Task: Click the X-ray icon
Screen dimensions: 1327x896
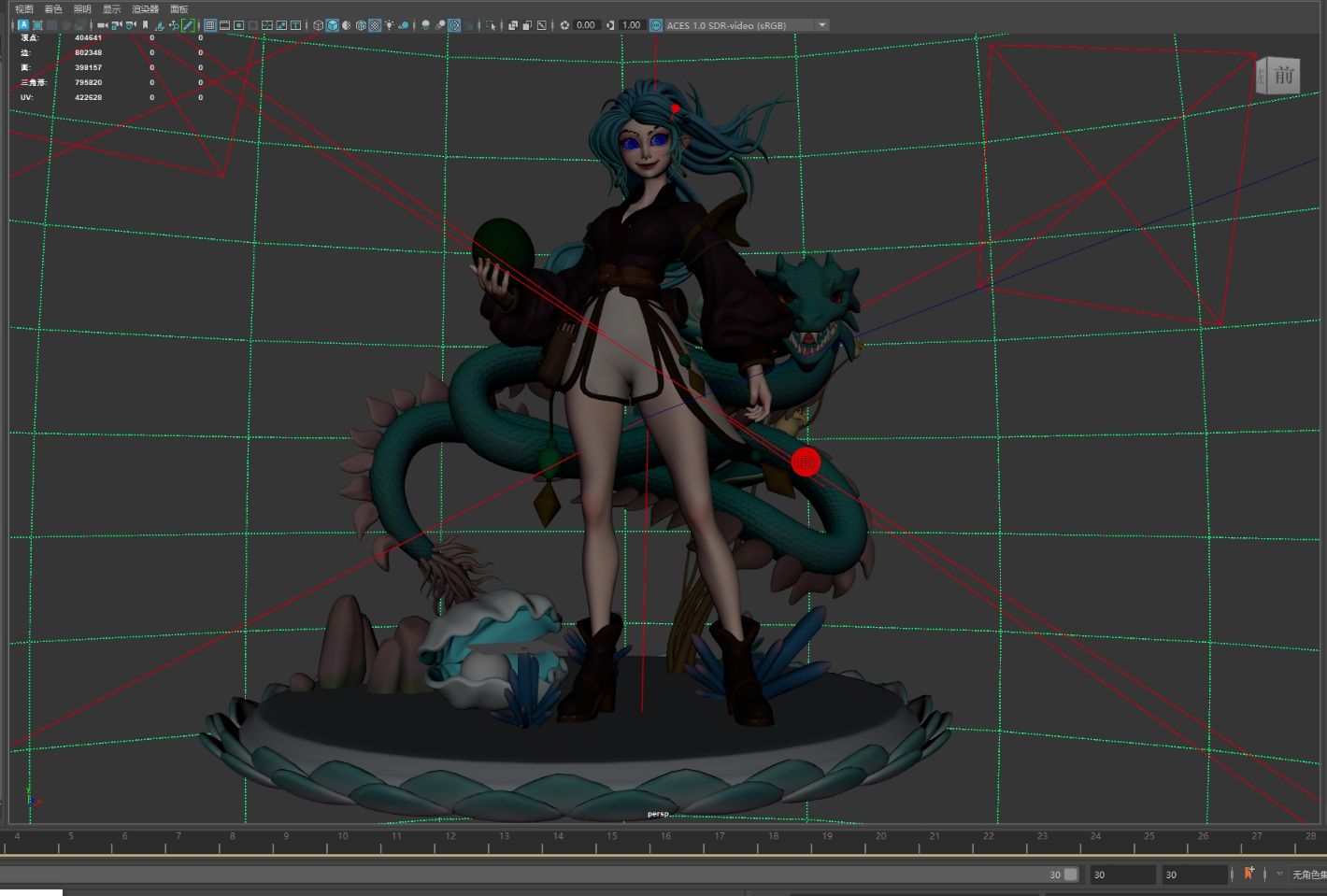Action: pos(513,25)
